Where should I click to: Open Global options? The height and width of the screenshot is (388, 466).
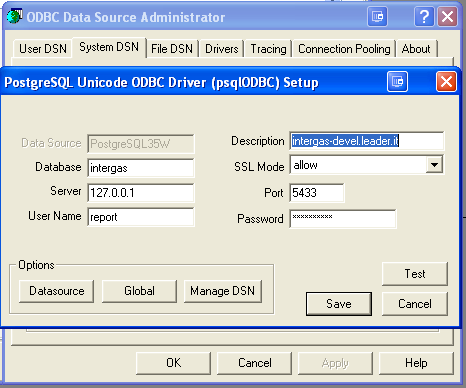(x=139, y=291)
